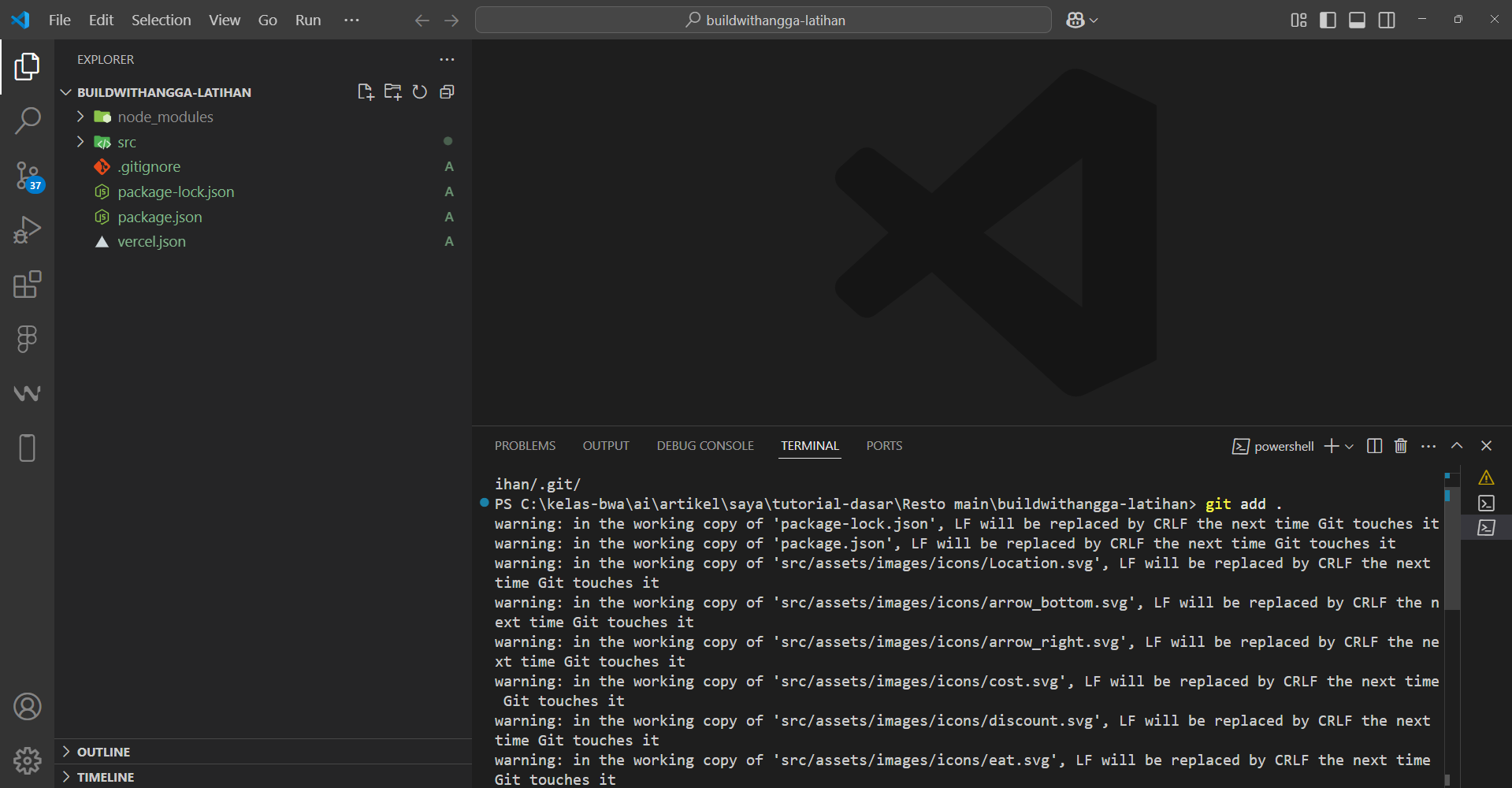The width and height of the screenshot is (1512, 788).
Task: Select the powershell terminal label
Action: 1273,446
